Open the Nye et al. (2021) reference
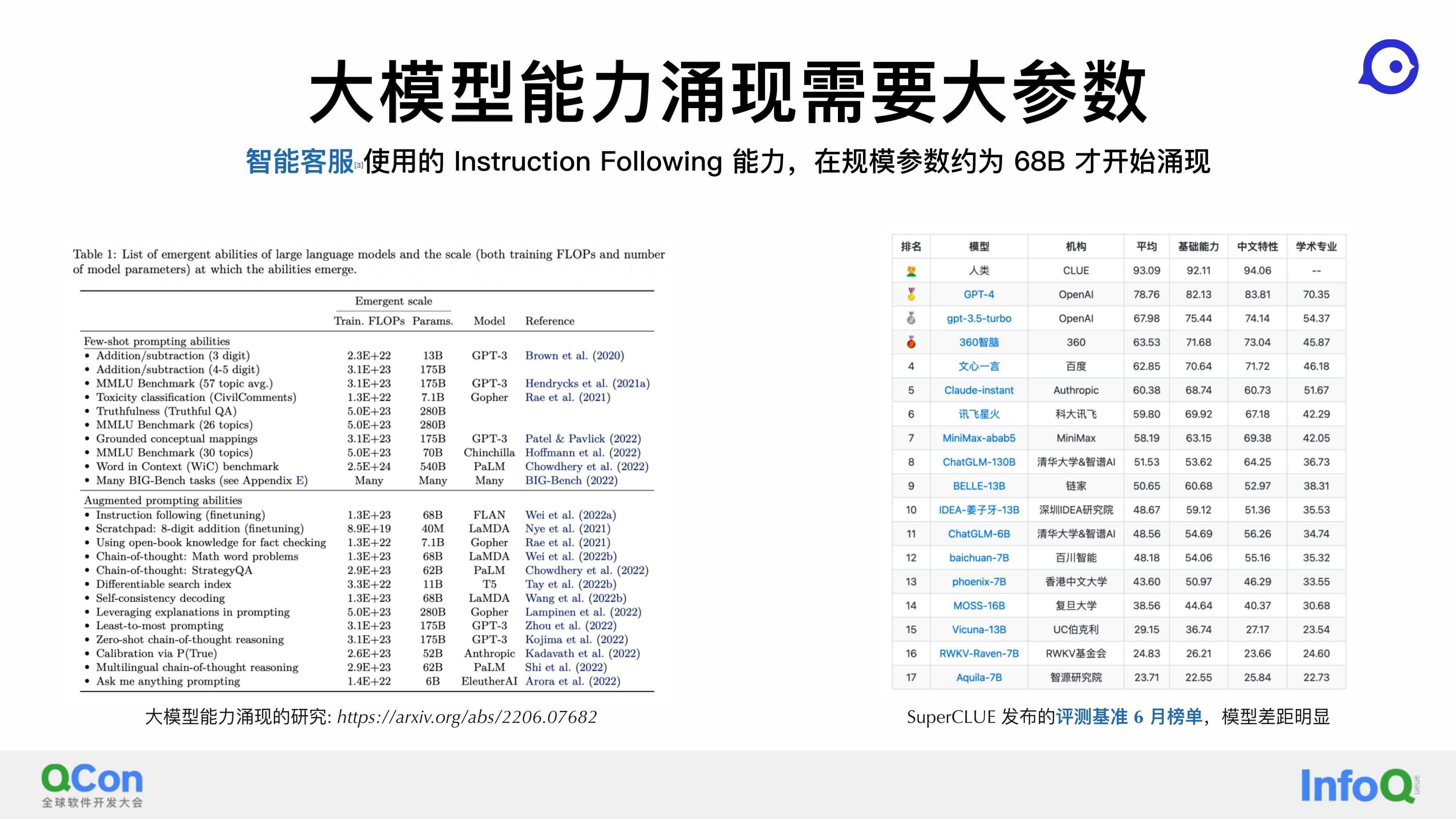The width and height of the screenshot is (1456, 819). 567,529
